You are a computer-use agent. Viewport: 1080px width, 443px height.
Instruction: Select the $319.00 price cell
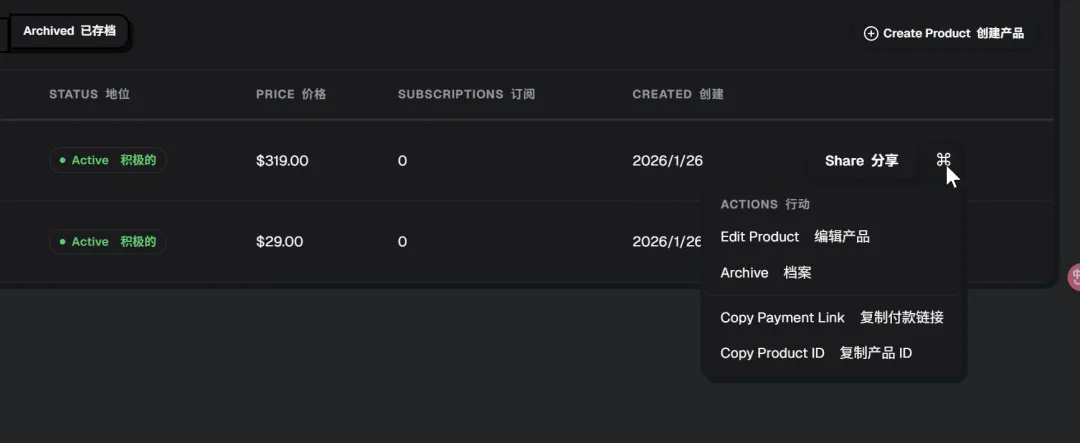click(x=282, y=160)
